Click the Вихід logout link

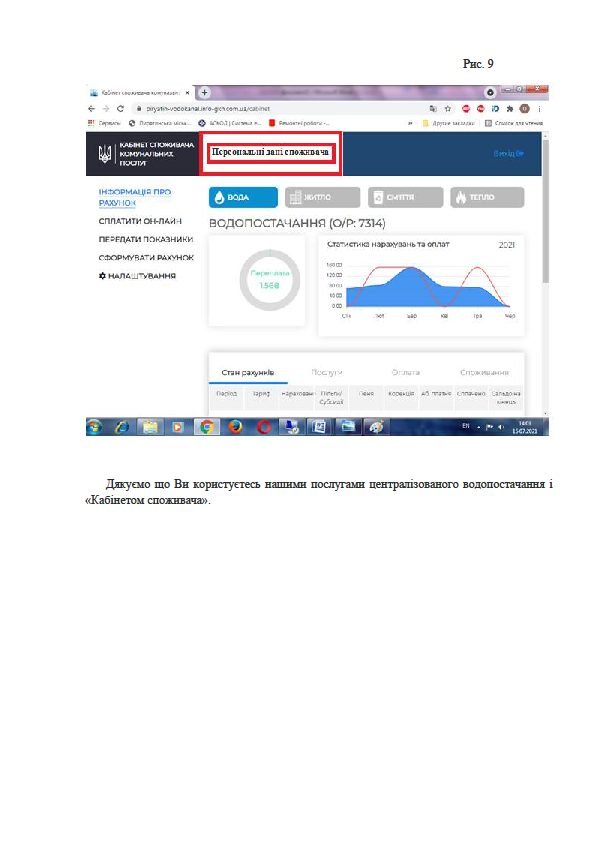click(508, 154)
